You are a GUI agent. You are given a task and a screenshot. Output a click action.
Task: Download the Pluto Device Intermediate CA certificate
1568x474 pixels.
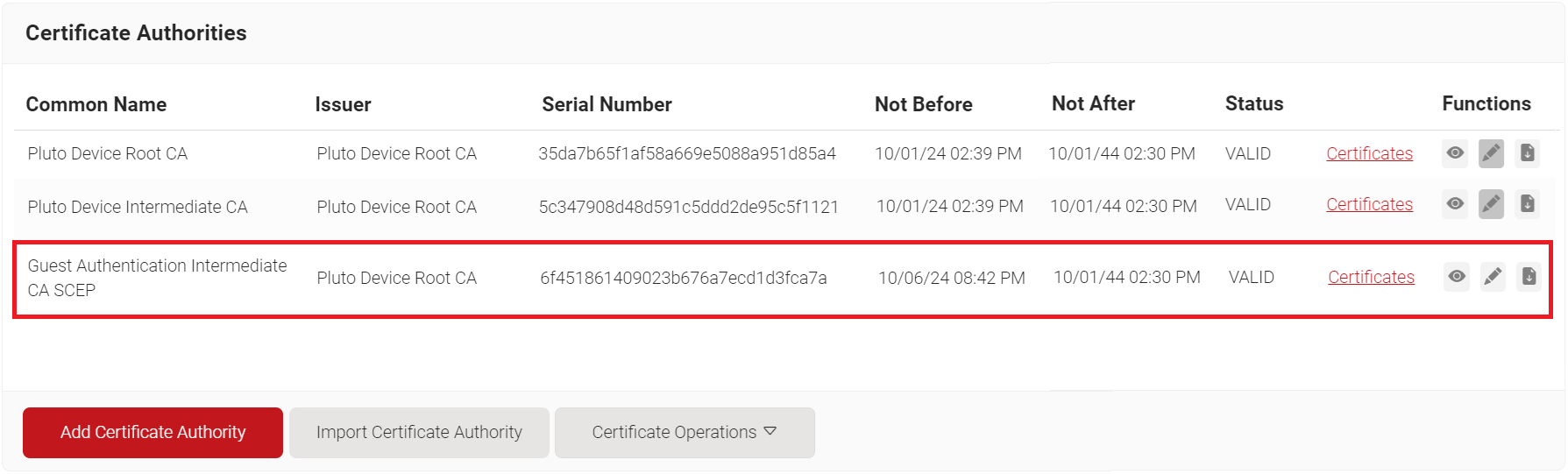coord(1527,204)
